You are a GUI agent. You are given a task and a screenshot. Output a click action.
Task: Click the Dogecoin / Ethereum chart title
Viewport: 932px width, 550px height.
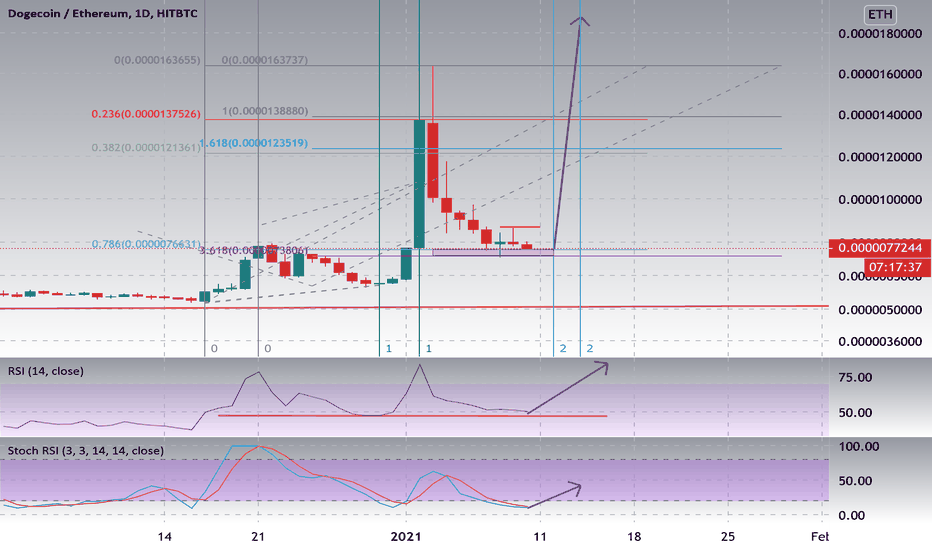point(102,13)
